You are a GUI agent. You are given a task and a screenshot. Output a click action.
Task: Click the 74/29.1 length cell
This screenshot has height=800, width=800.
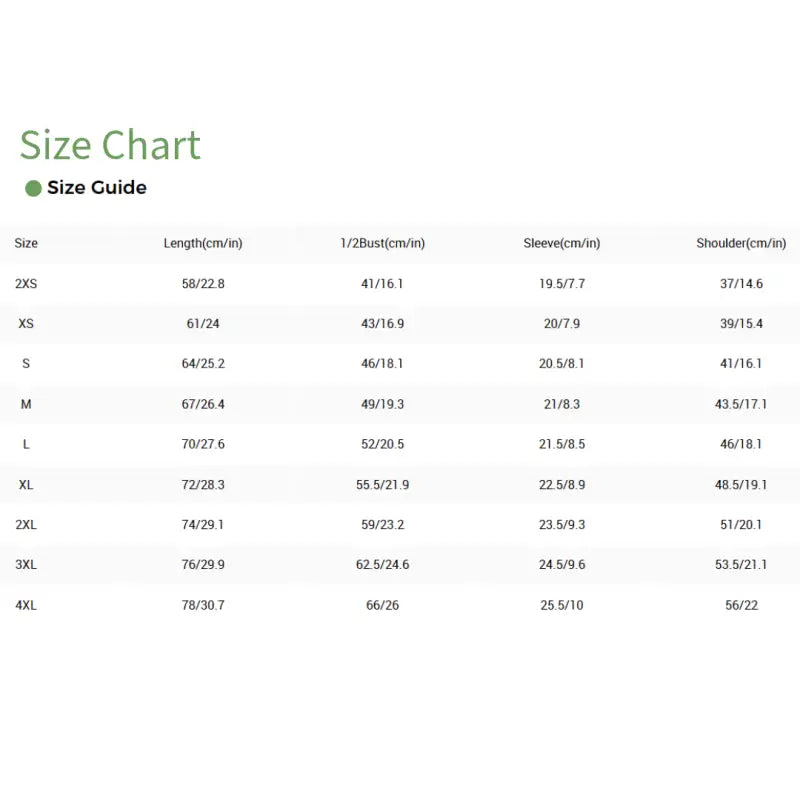click(203, 524)
